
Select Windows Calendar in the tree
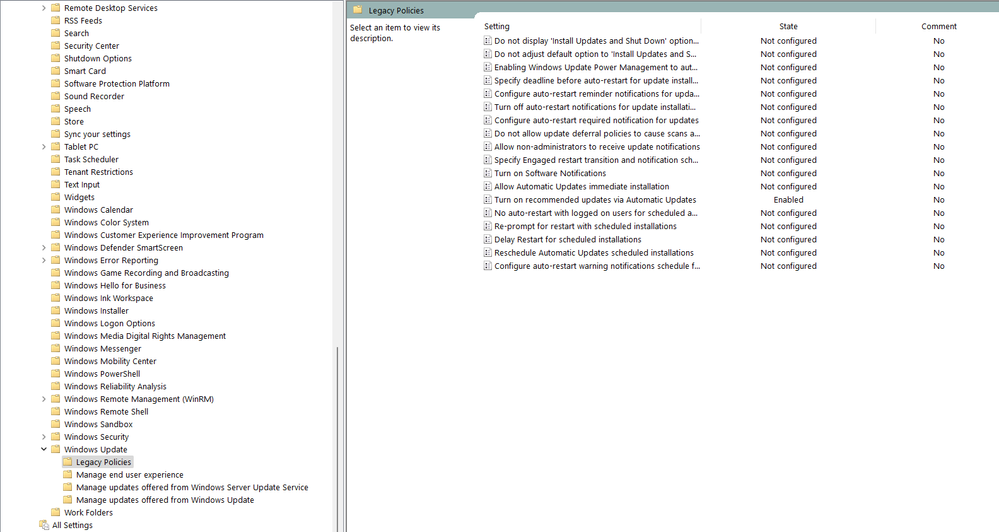[98, 210]
